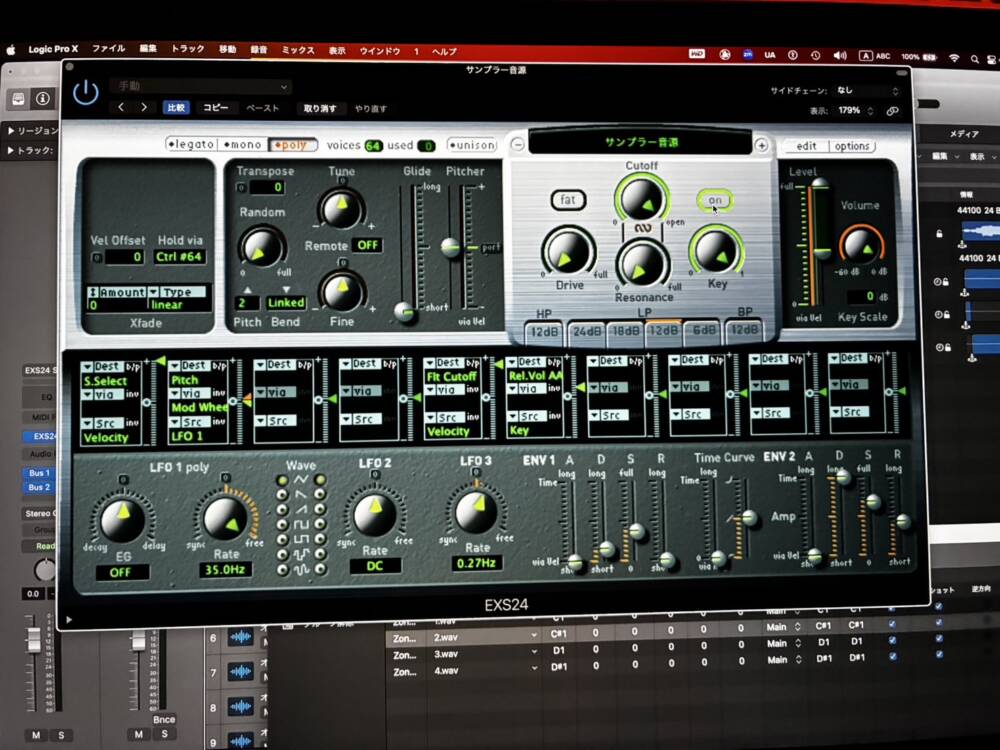Click the minus button left of instrument name
The width and height of the screenshot is (1000, 750).
point(517,144)
